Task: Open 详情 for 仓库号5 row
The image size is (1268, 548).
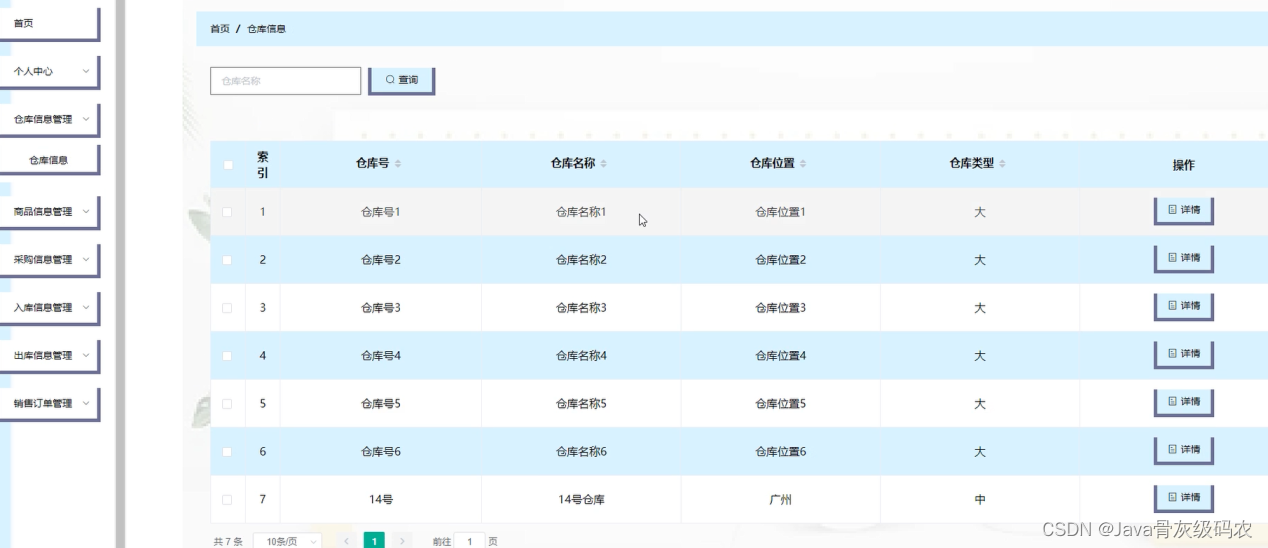Action: [1183, 403]
